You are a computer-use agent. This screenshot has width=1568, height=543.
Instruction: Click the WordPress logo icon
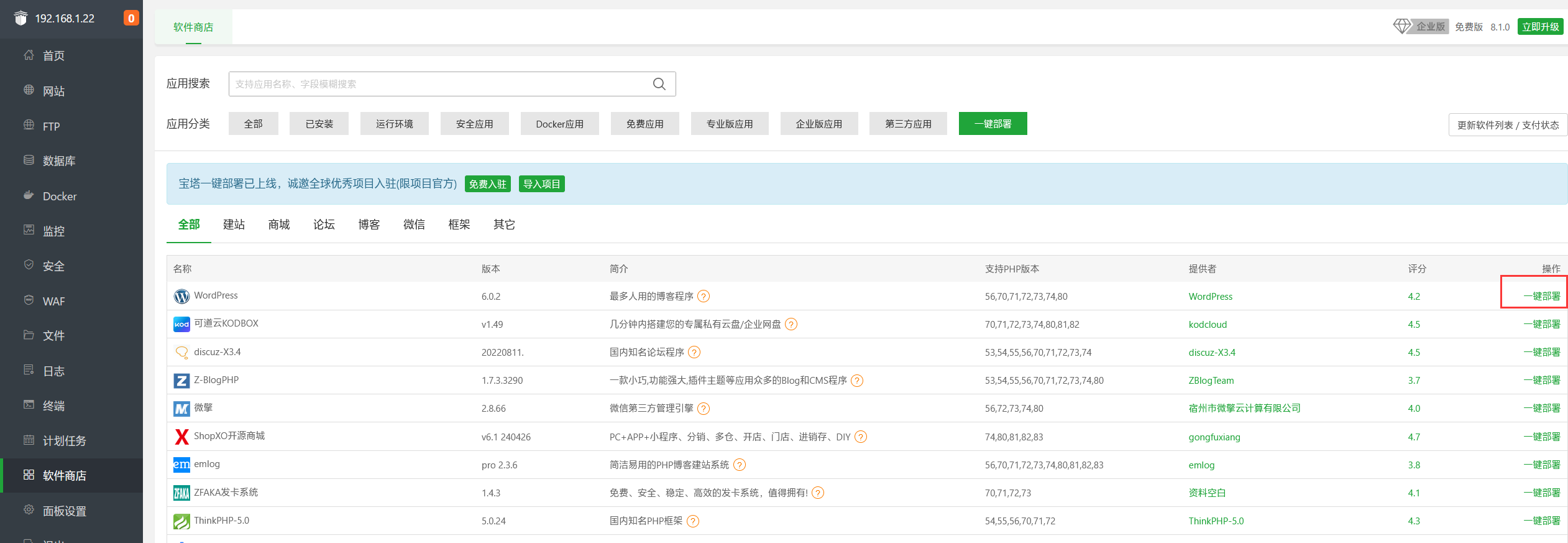(181, 296)
